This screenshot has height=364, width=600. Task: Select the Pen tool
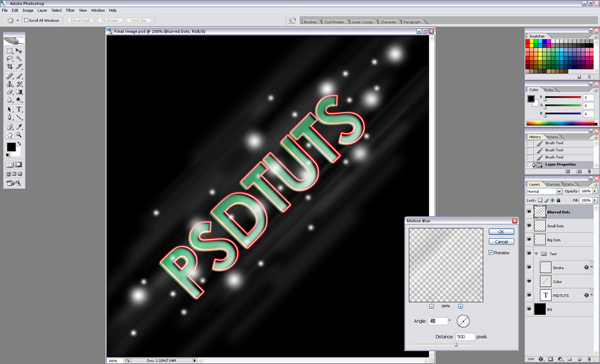(10, 118)
